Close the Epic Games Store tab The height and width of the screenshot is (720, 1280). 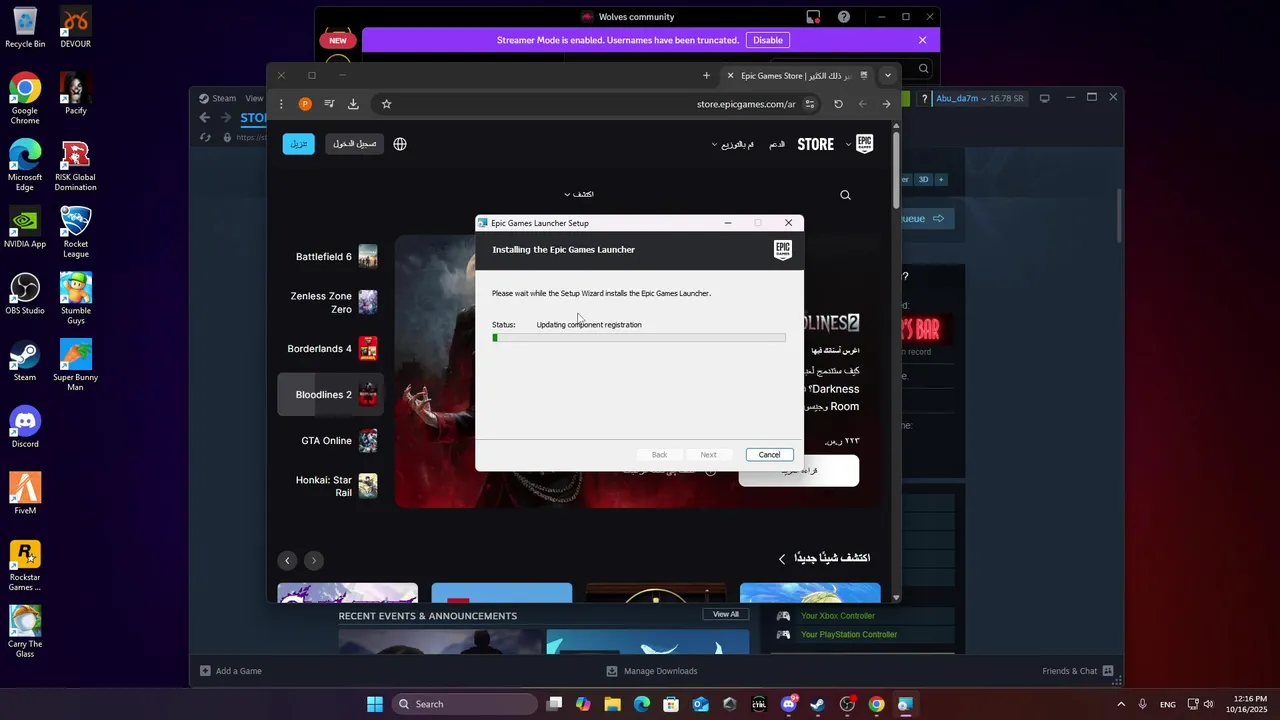click(730, 75)
